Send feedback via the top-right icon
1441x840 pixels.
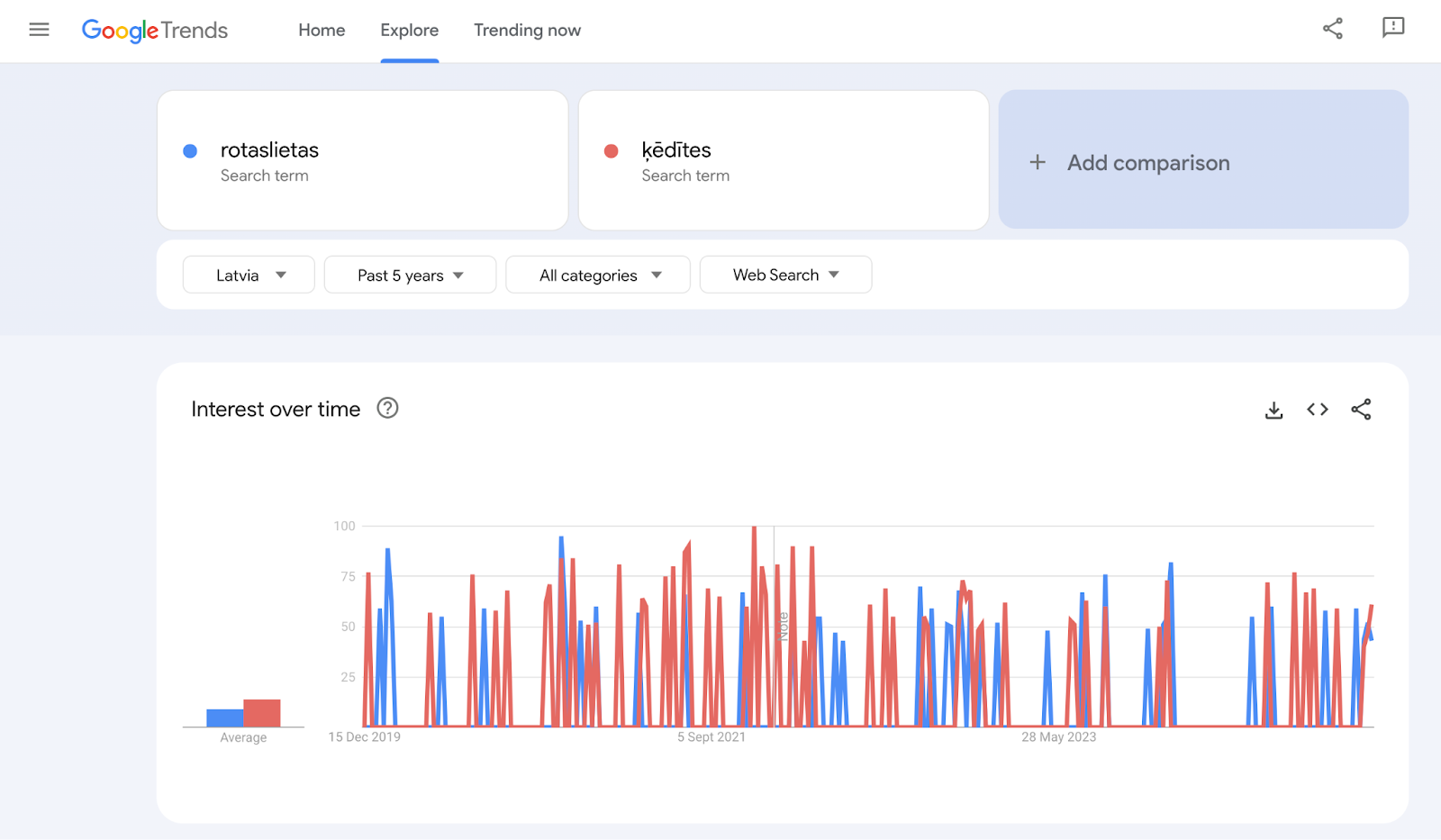pyautogui.click(x=1393, y=28)
